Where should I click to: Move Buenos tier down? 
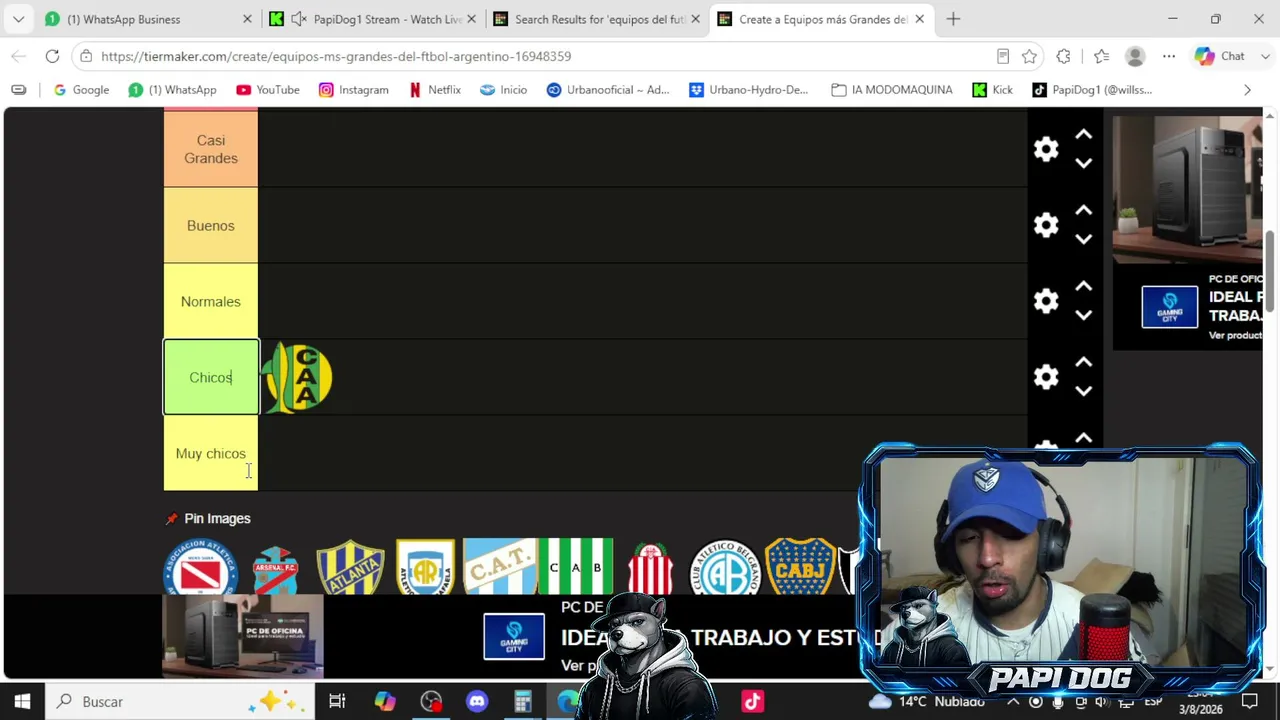[x=1083, y=239]
